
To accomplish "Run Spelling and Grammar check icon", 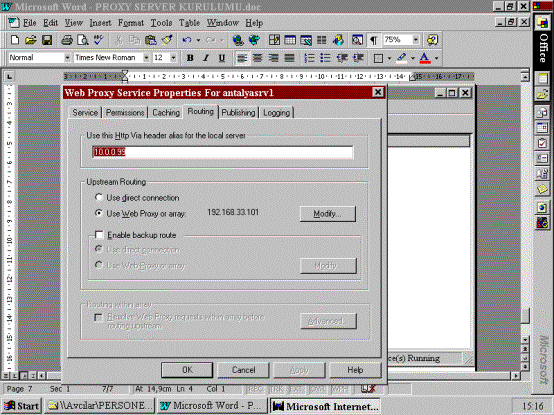I will 99,40.
